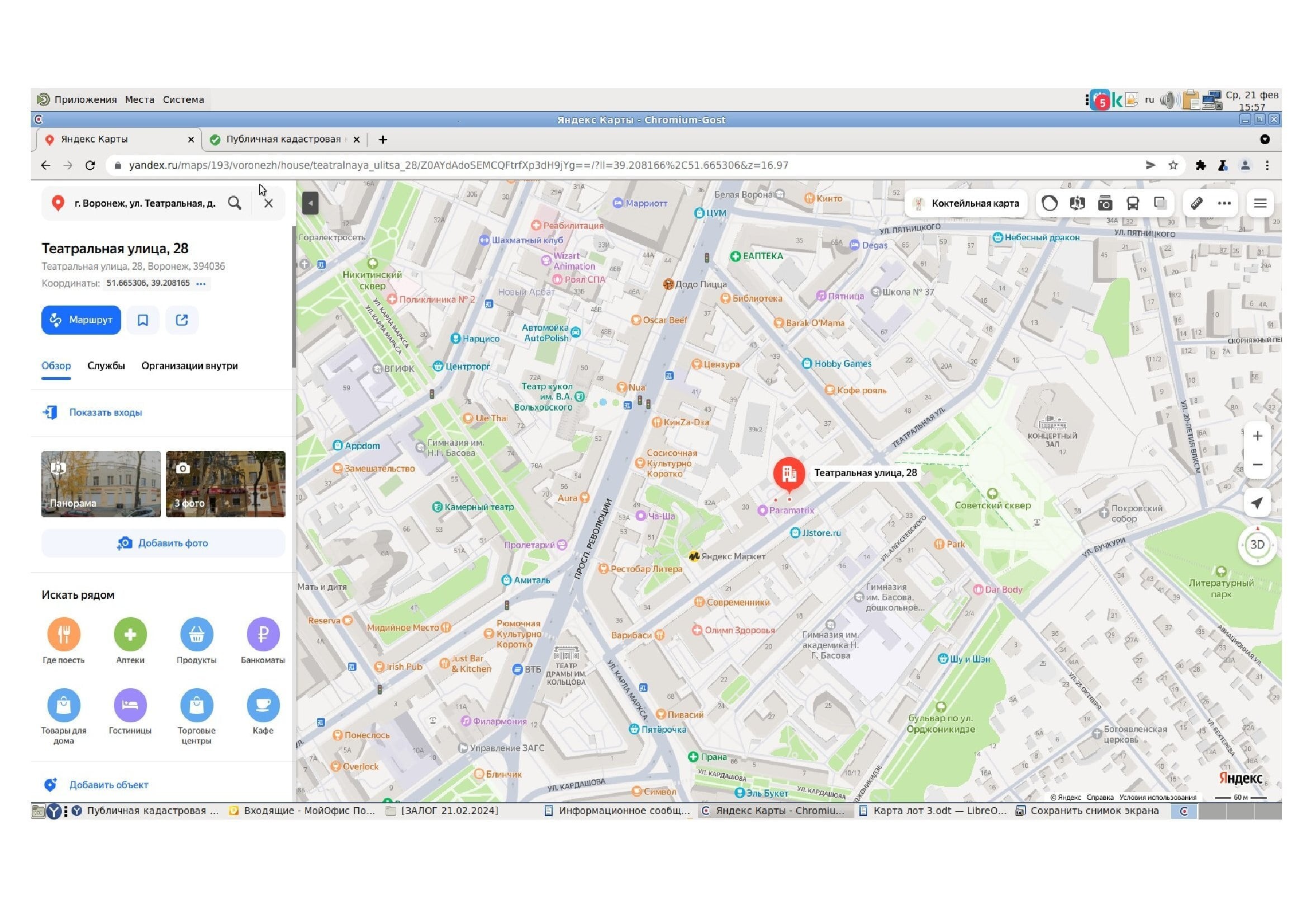Click Показать входы link
Viewport: 1307px width, 924px height.
[x=105, y=412]
